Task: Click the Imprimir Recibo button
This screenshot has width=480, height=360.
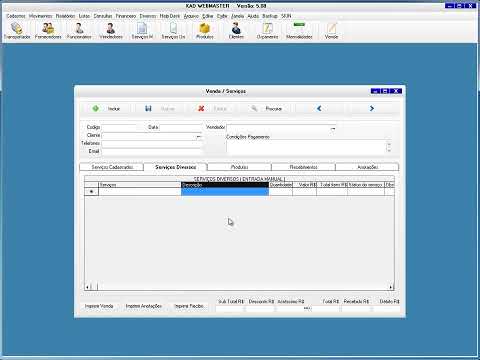Action: click(x=189, y=306)
